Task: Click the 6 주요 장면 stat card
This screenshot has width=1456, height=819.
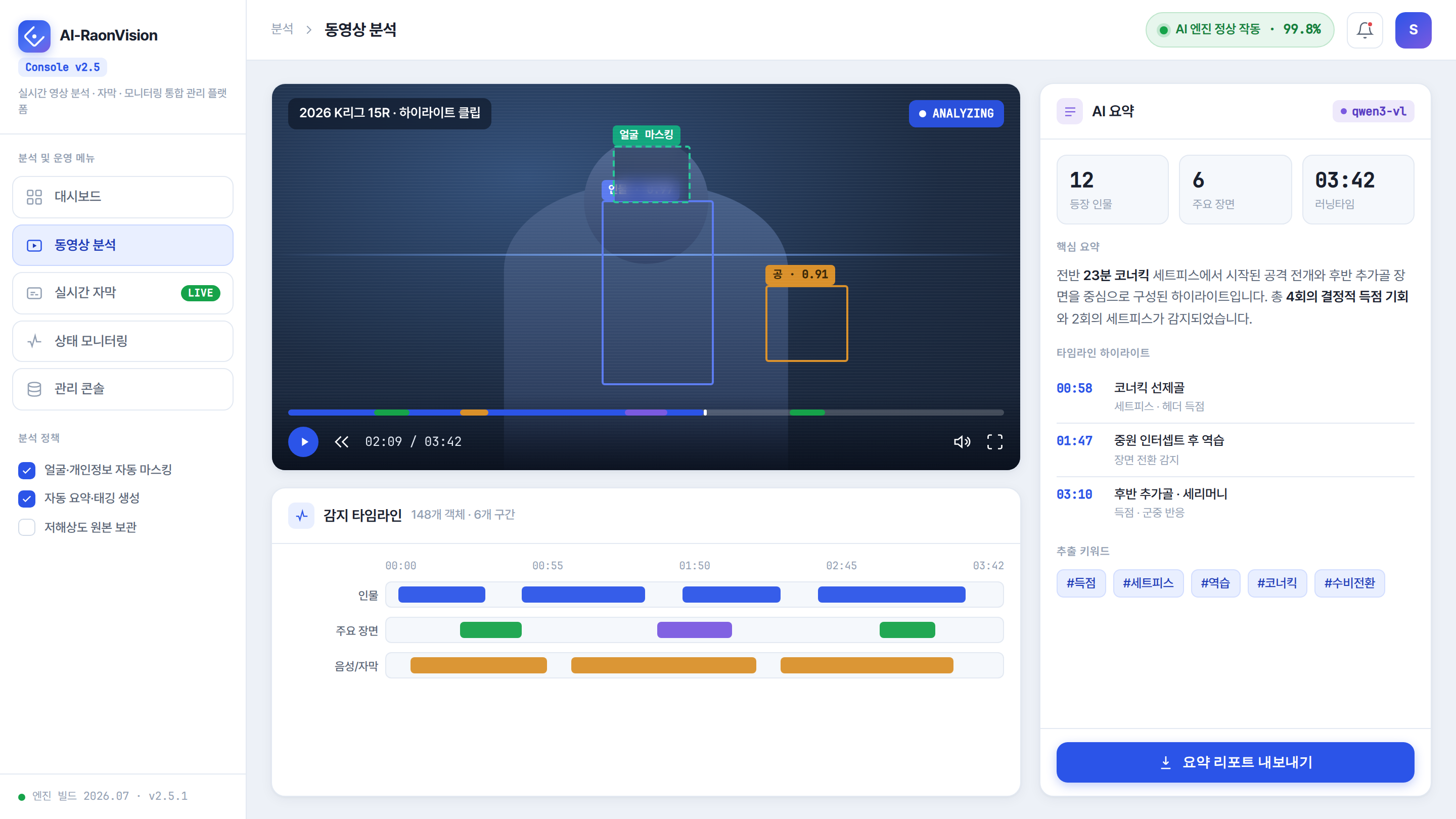Action: (x=1235, y=190)
